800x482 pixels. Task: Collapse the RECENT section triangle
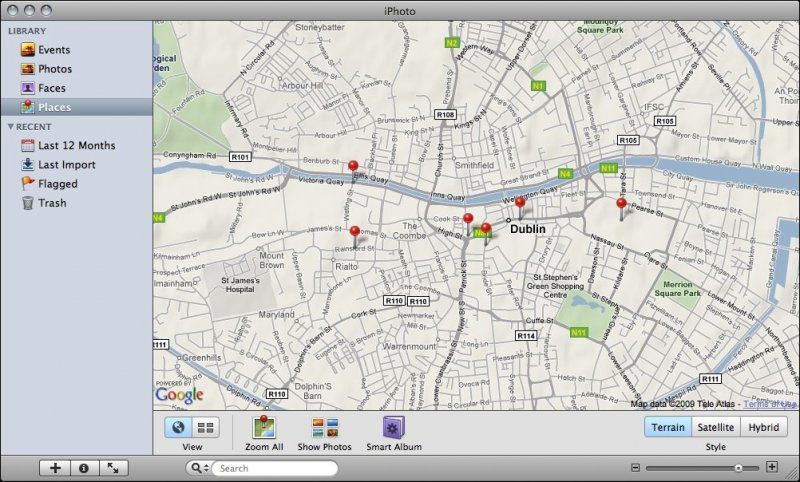click(10, 127)
